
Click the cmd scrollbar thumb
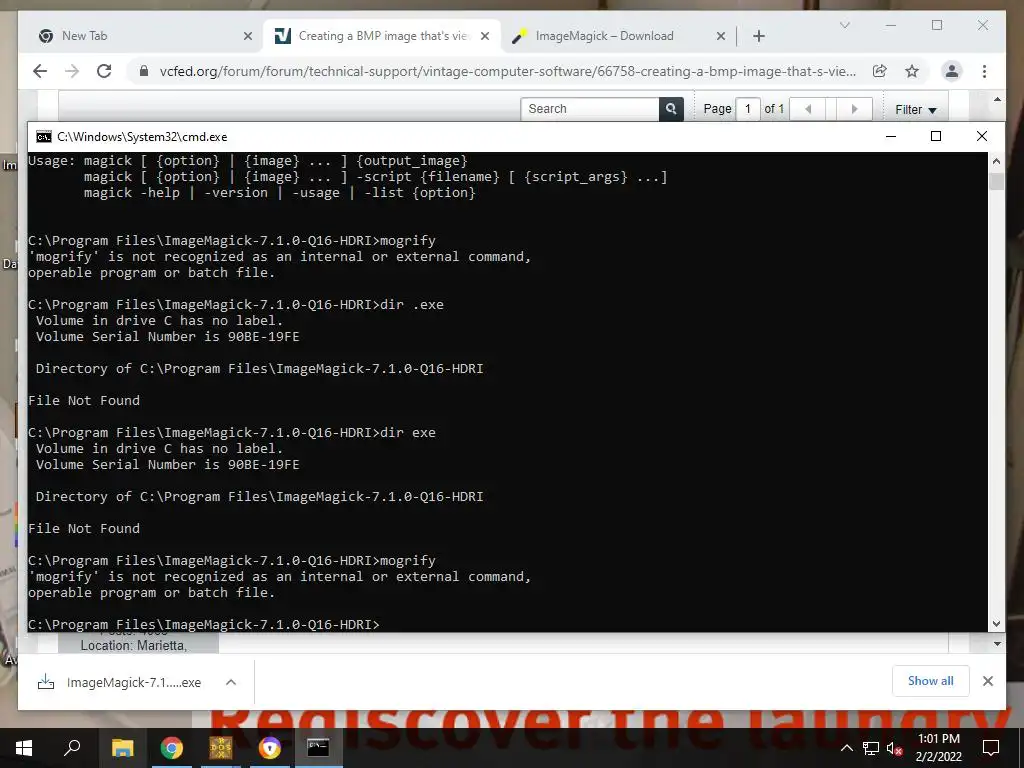pyautogui.click(x=996, y=181)
